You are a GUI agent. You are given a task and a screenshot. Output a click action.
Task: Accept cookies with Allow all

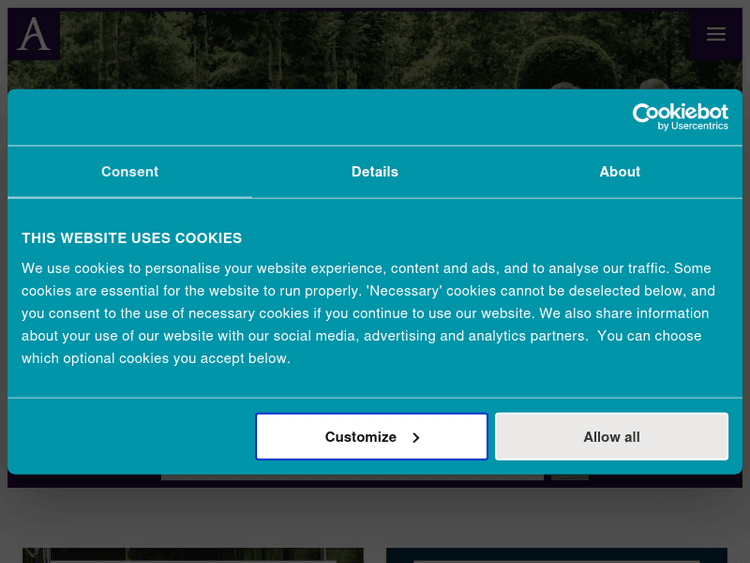point(611,437)
